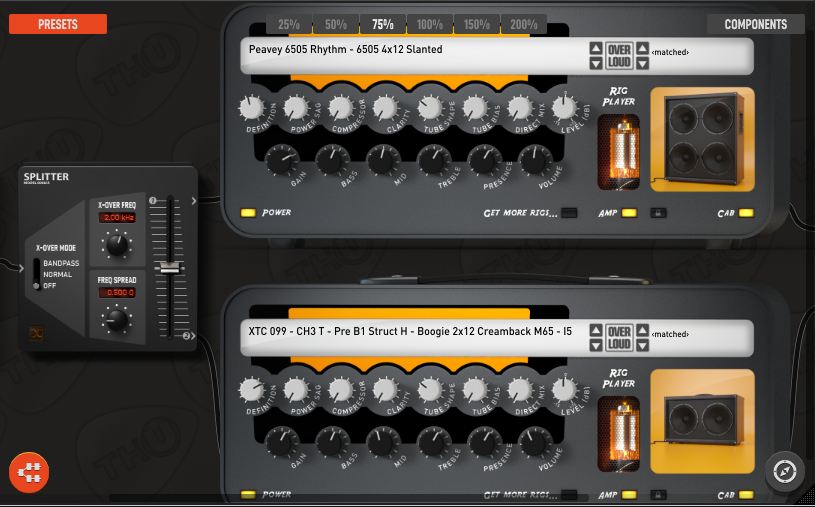The height and width of the screenshot is (507, 815).
Task: Click the Bass knob on Peavey rig
Action: (333, 161)
